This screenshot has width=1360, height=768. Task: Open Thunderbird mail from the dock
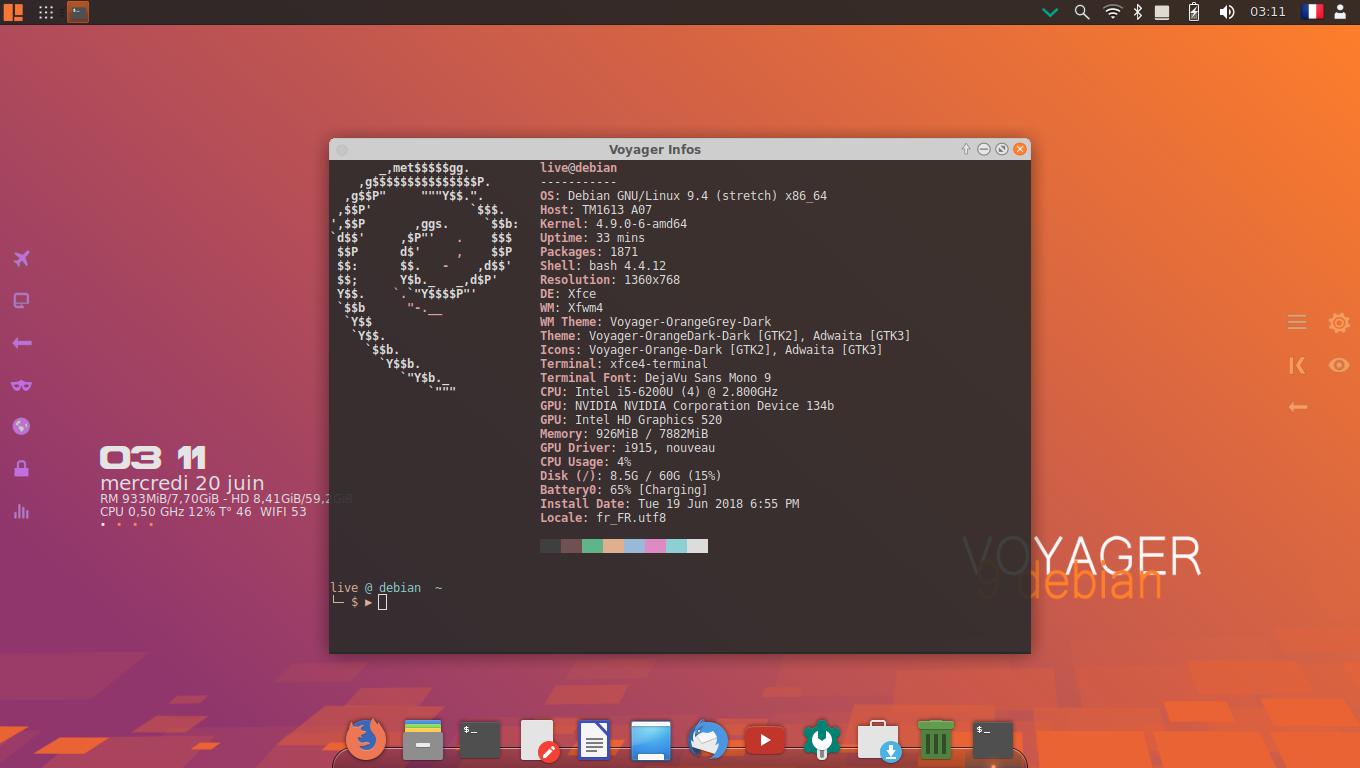coord(708,740)
